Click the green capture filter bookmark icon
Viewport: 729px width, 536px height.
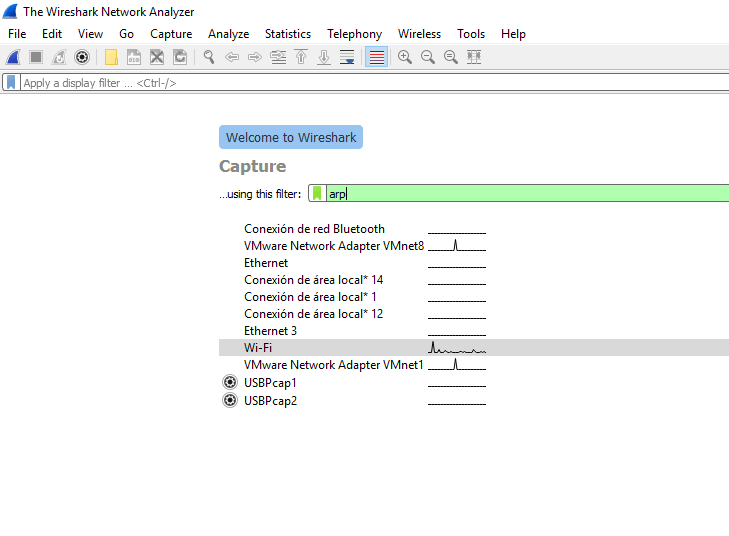(x=317, y=193)
